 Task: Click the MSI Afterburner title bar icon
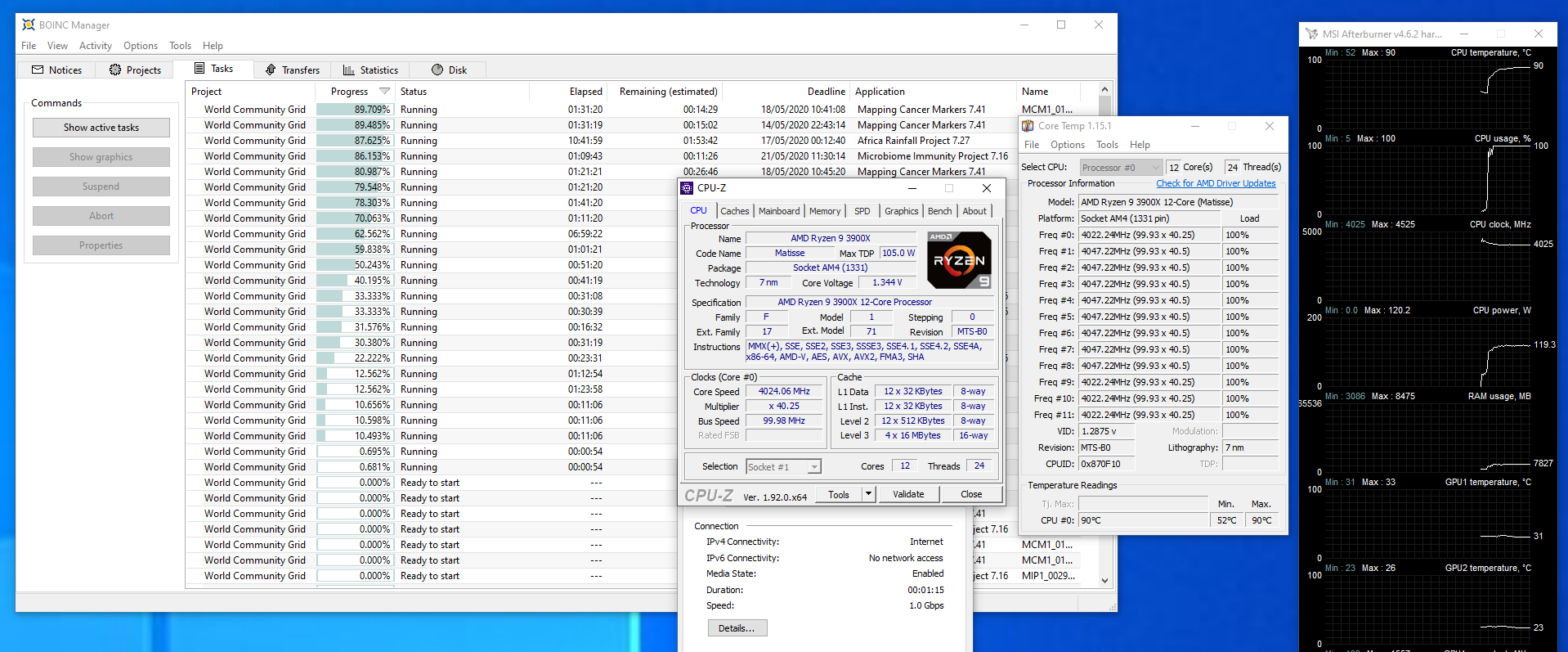coord(1311,34)
